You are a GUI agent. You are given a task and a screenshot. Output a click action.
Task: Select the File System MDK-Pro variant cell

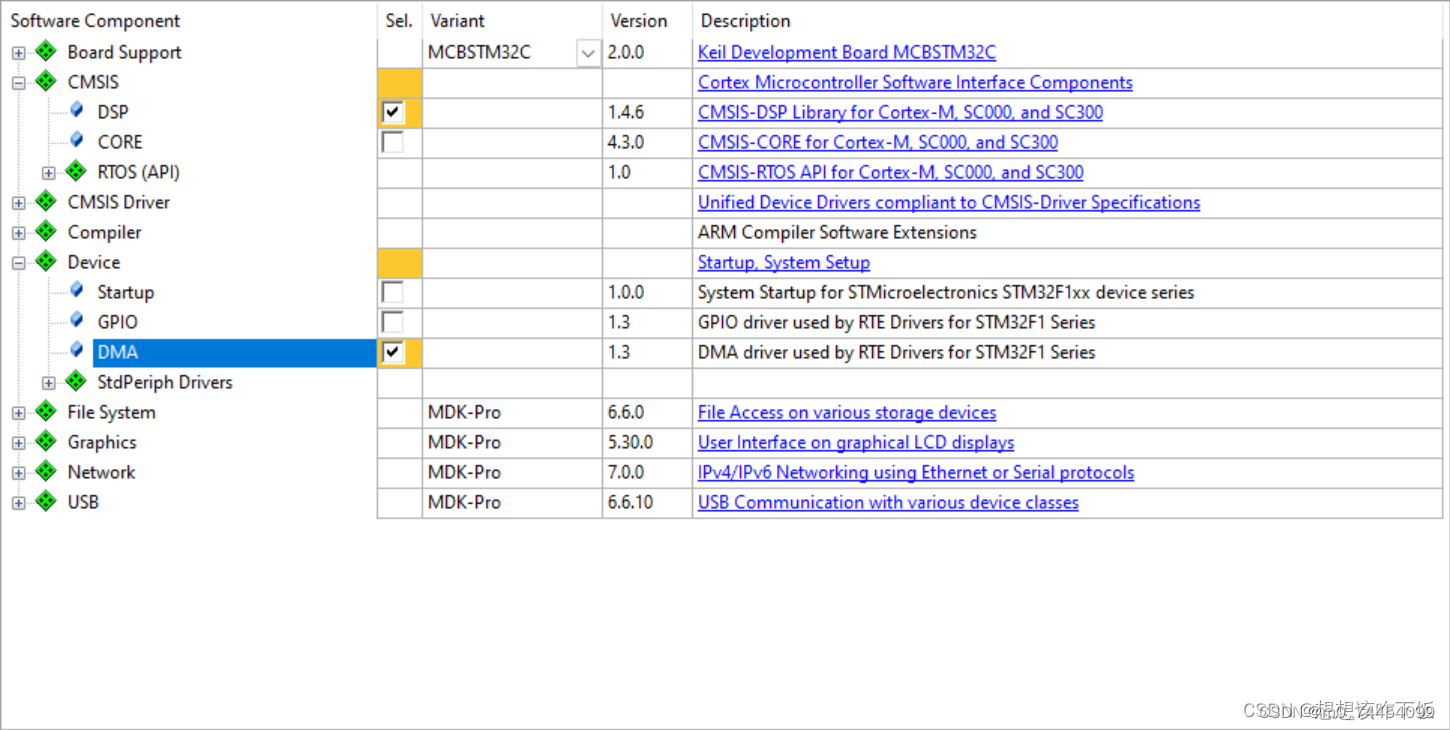point(512,412)
